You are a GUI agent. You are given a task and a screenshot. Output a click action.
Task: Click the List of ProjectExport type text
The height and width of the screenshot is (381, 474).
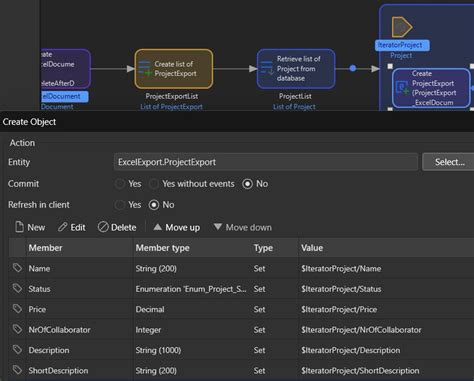[171, 107]
